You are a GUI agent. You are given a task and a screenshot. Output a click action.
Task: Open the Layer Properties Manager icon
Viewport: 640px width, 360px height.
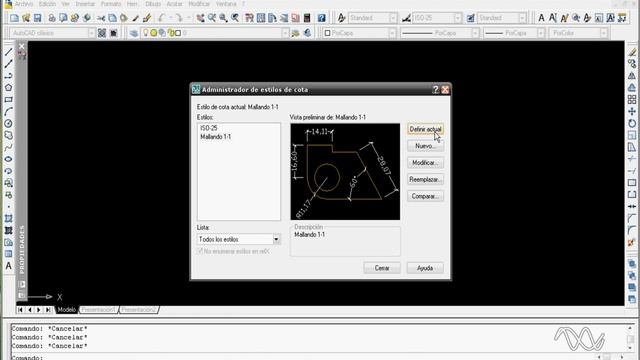tap(133, 33)
